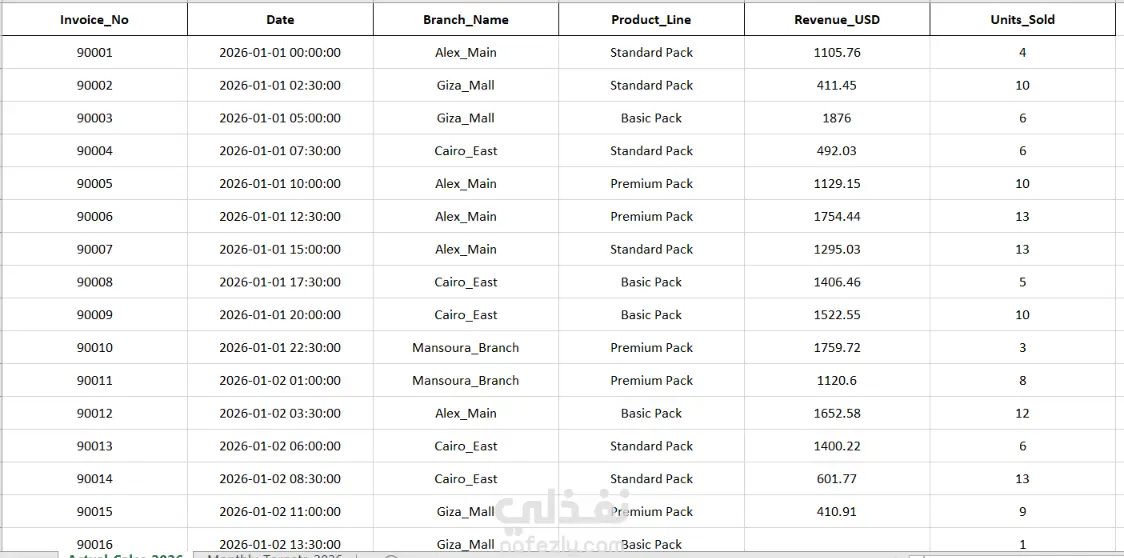This screenshot has width=1124, height=558.
Task: Select the Units_Sold header cell
Action: [x=1023, y=19]
